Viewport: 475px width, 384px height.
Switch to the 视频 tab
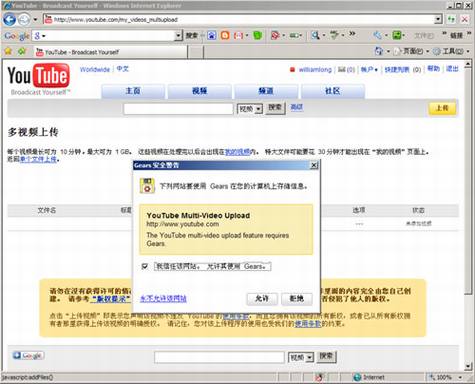pyautogui.click(x=199, y=91)
